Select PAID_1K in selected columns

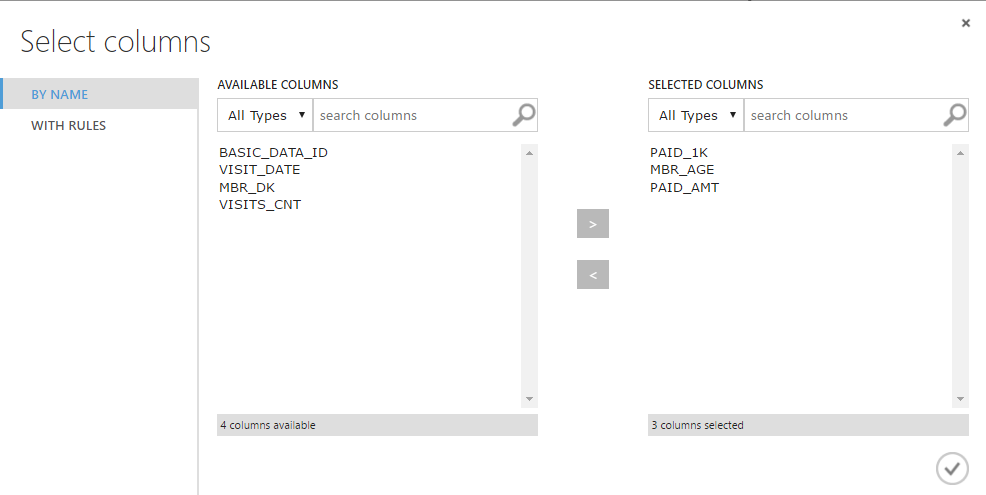point(678,153)
